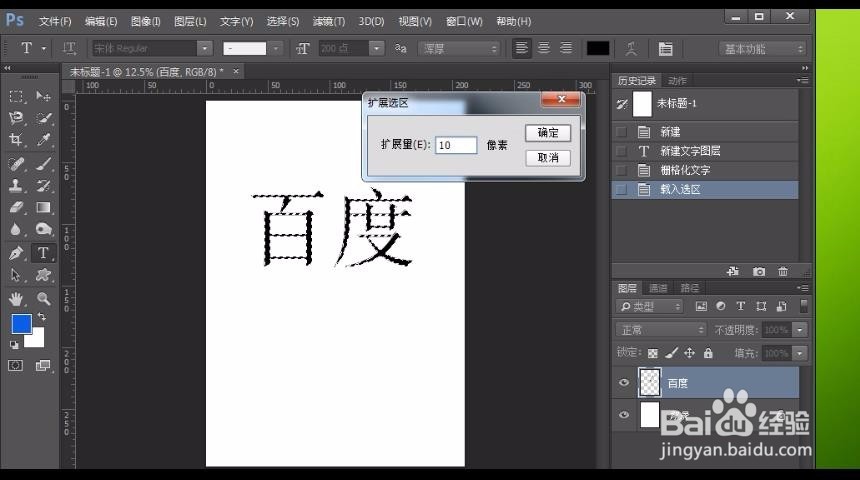The image size is (860, 480).
Task: Open anti-aliasing 浑厚 dropdown
Action: click(x=459, y=49)
